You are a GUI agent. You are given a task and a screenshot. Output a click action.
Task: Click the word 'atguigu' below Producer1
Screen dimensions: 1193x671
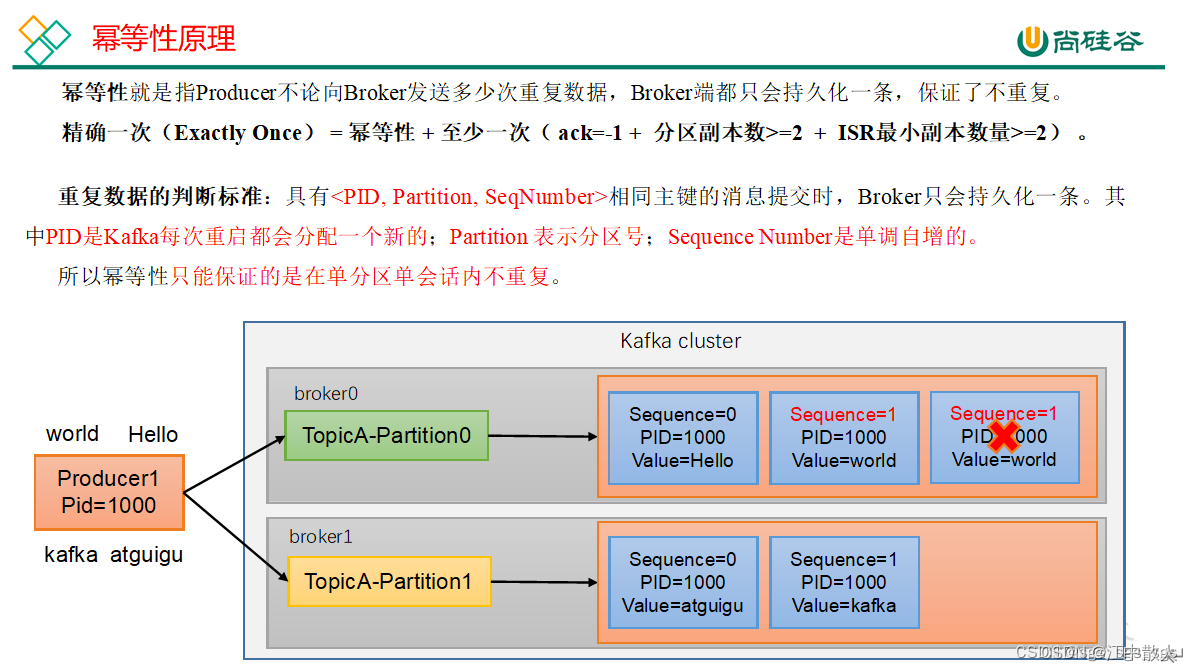click(147, 555)
